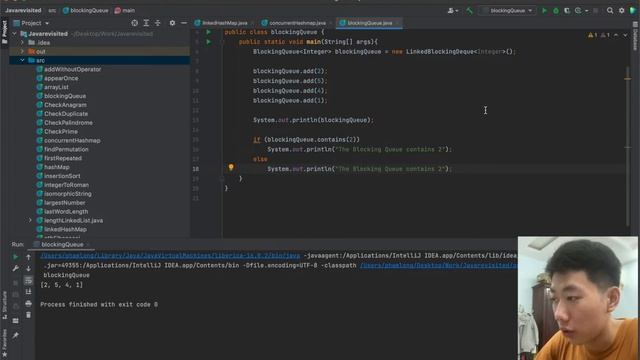Go to previous highlighted error arrow
Viewport: 640px width, 360px height.
coord(616,35)
